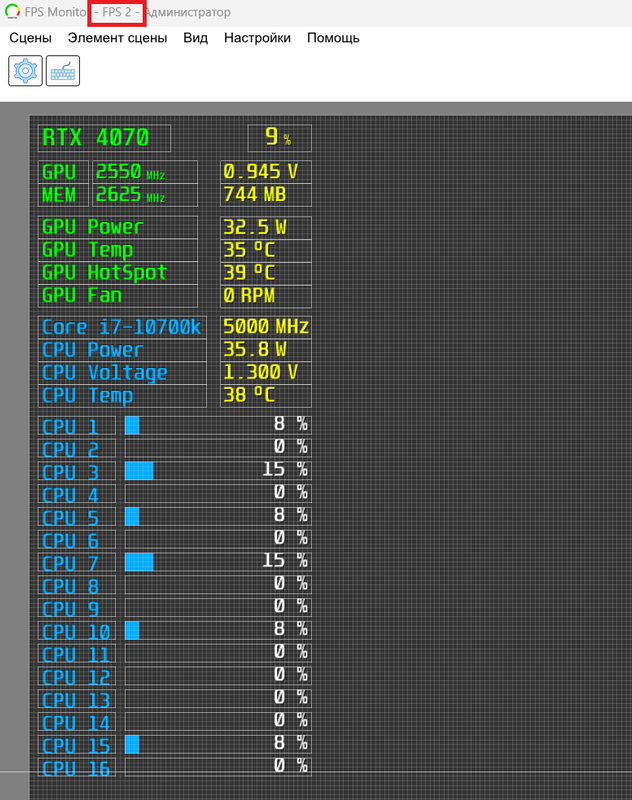632x800 pixels.
Task: Select the CPU Temp label
Action: point(122,396)
